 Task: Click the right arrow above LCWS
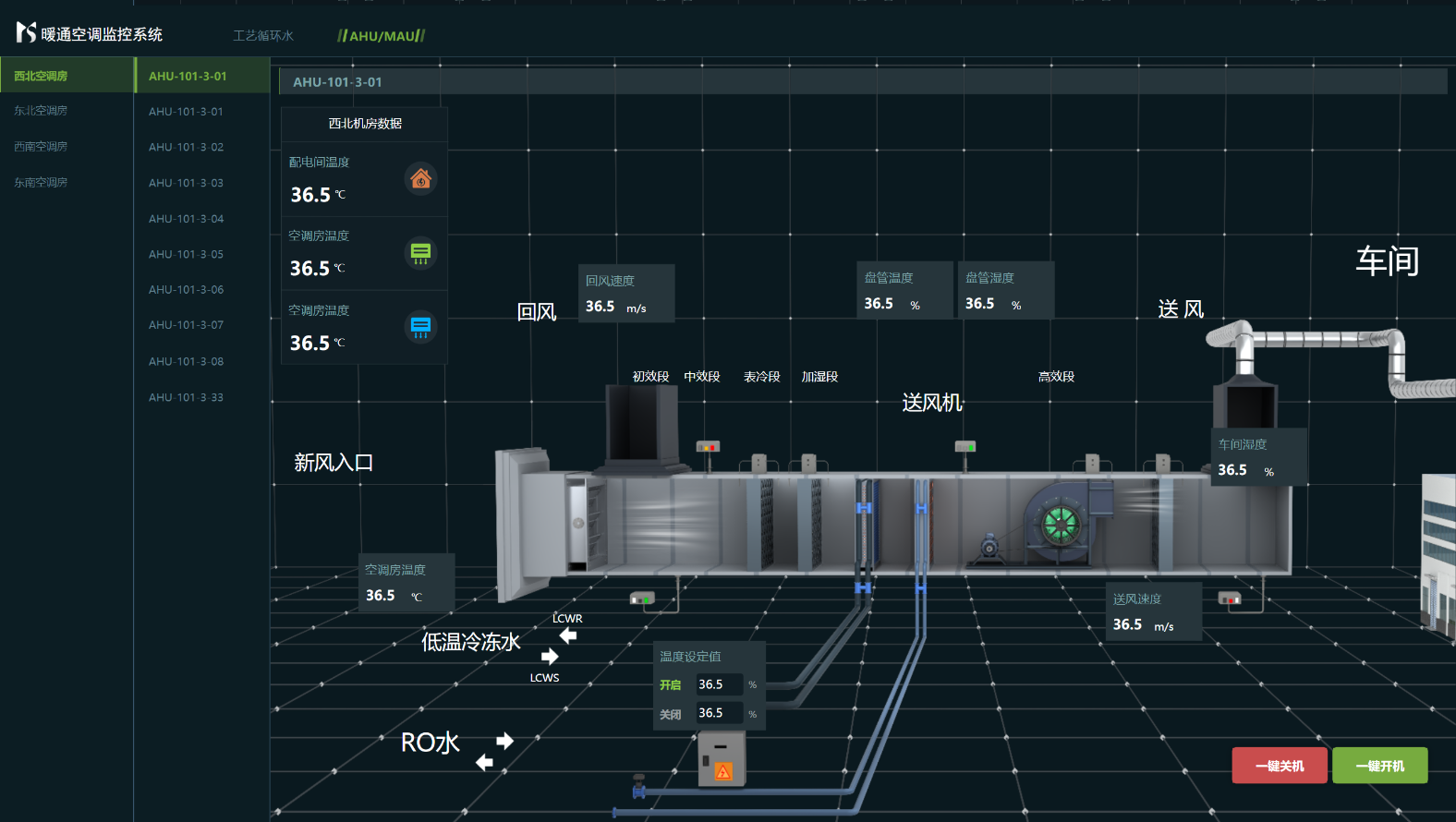pyautogui.click(x=550, y=656)
